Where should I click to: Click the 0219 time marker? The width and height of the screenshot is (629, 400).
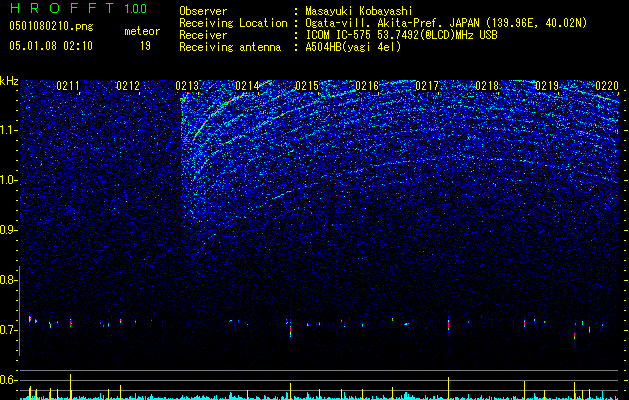tap(547, 85)
